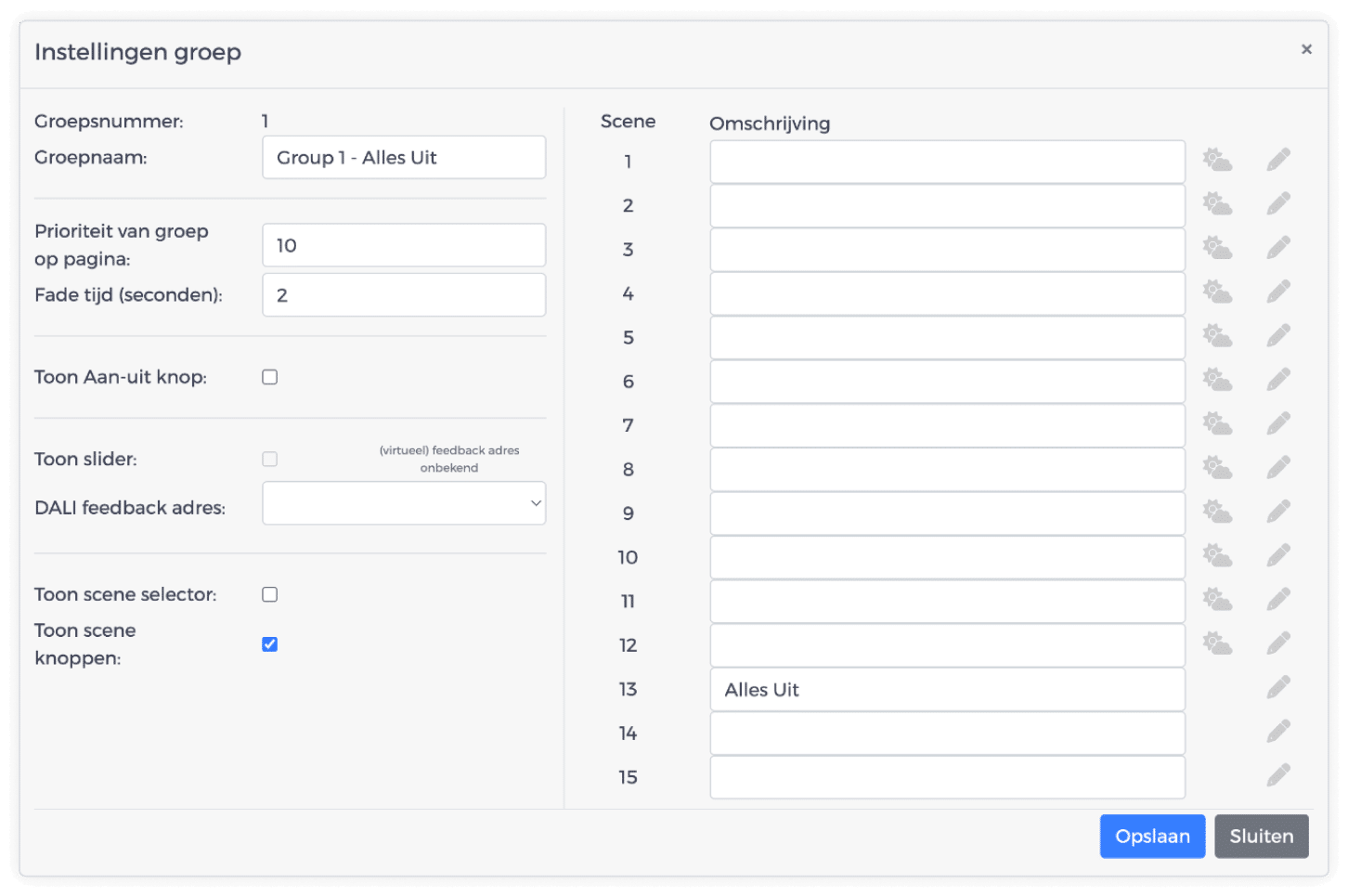The image size is (1348, 896).
Task: Open the DALI feedback adres dropdown
Action: pos(404,503)
